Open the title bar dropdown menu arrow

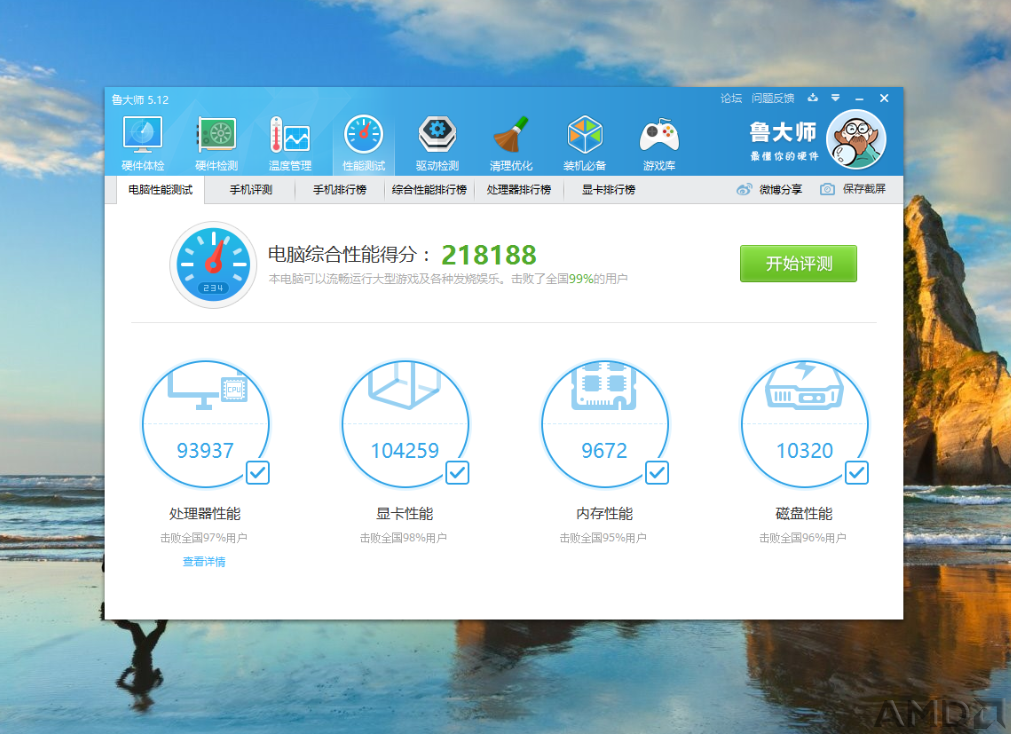click(836, 98)
